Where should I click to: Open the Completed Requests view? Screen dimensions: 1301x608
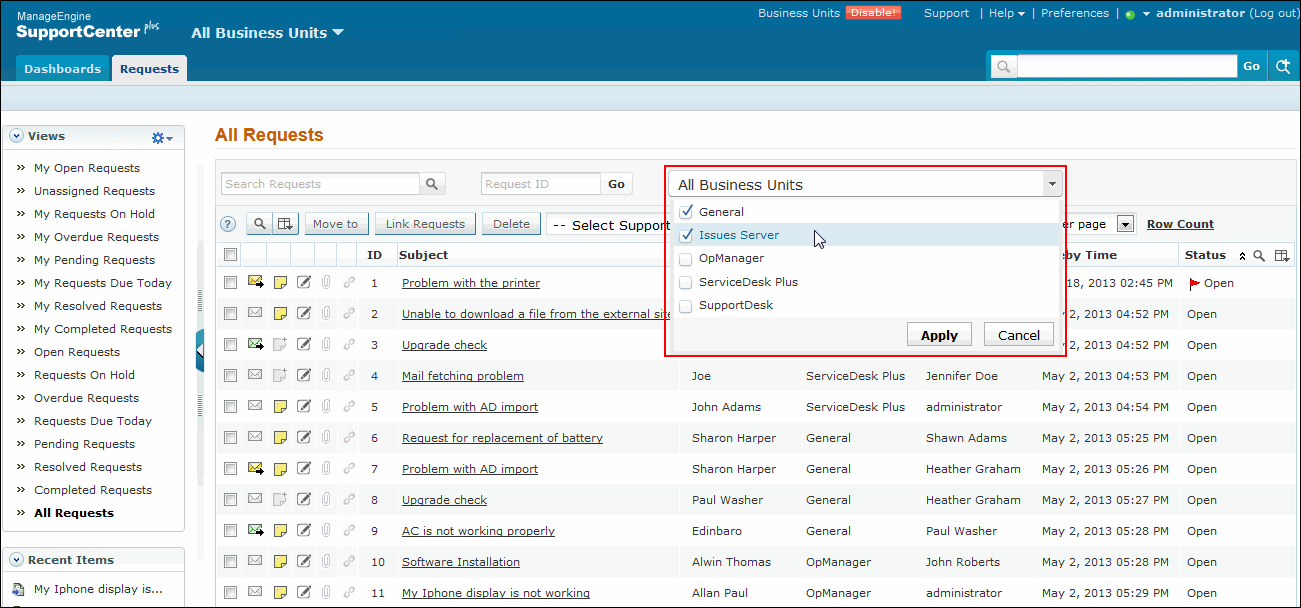point(93,490)
